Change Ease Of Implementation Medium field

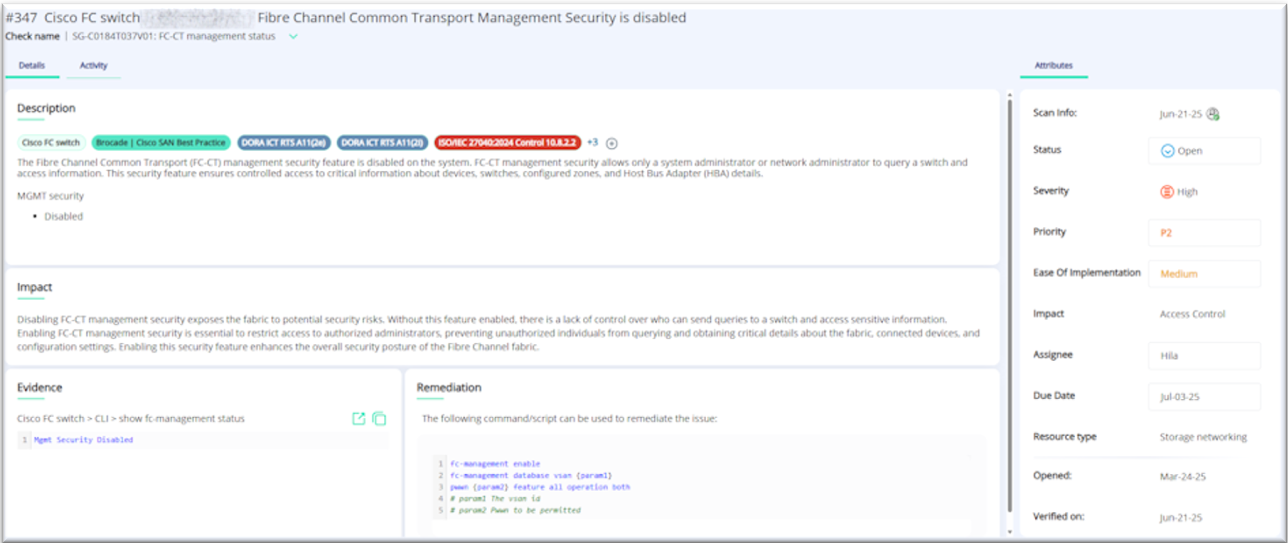click(1204, 274)
